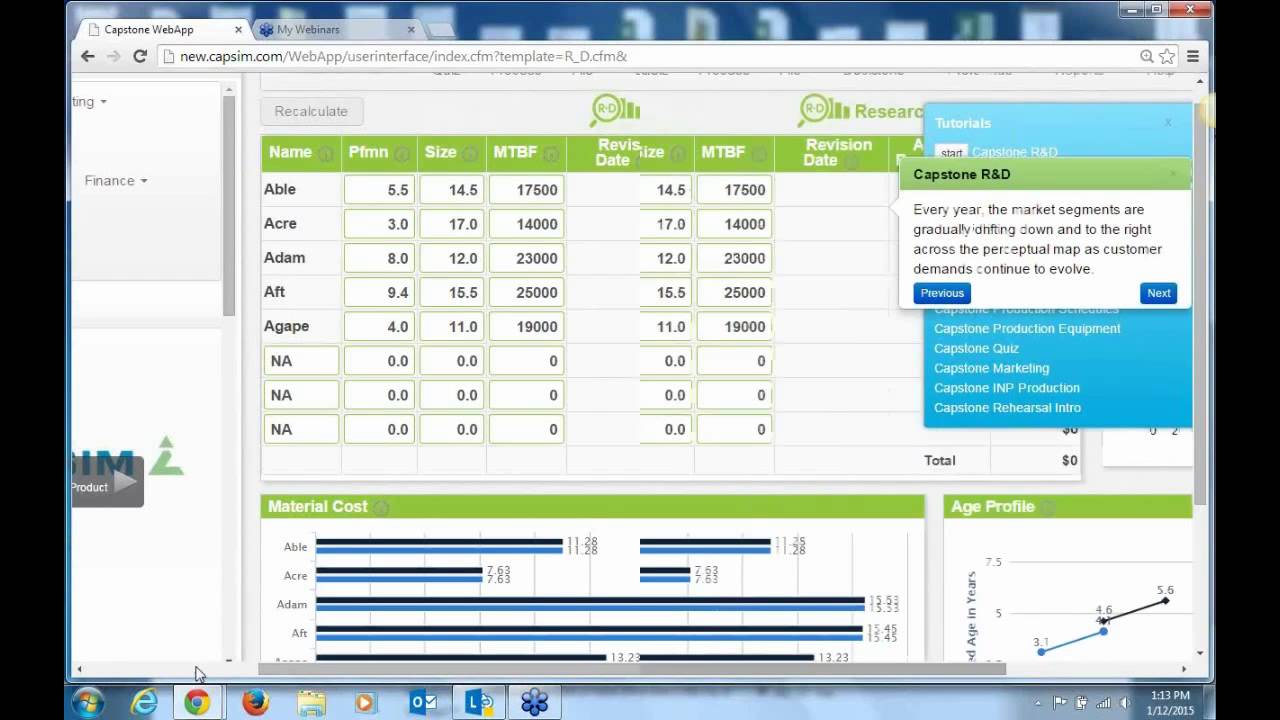1280x720 pixels.
Task: Open the volume speaker tray icon
Action: (x=1126, y=703)
